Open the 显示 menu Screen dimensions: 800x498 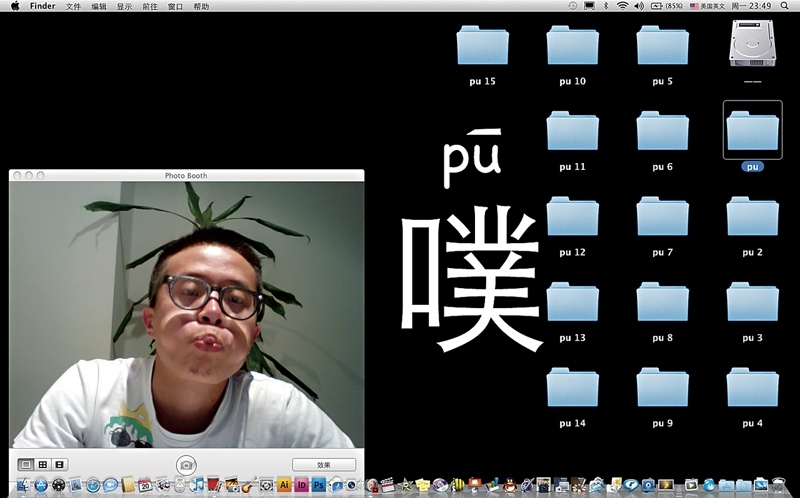point(124,6)
